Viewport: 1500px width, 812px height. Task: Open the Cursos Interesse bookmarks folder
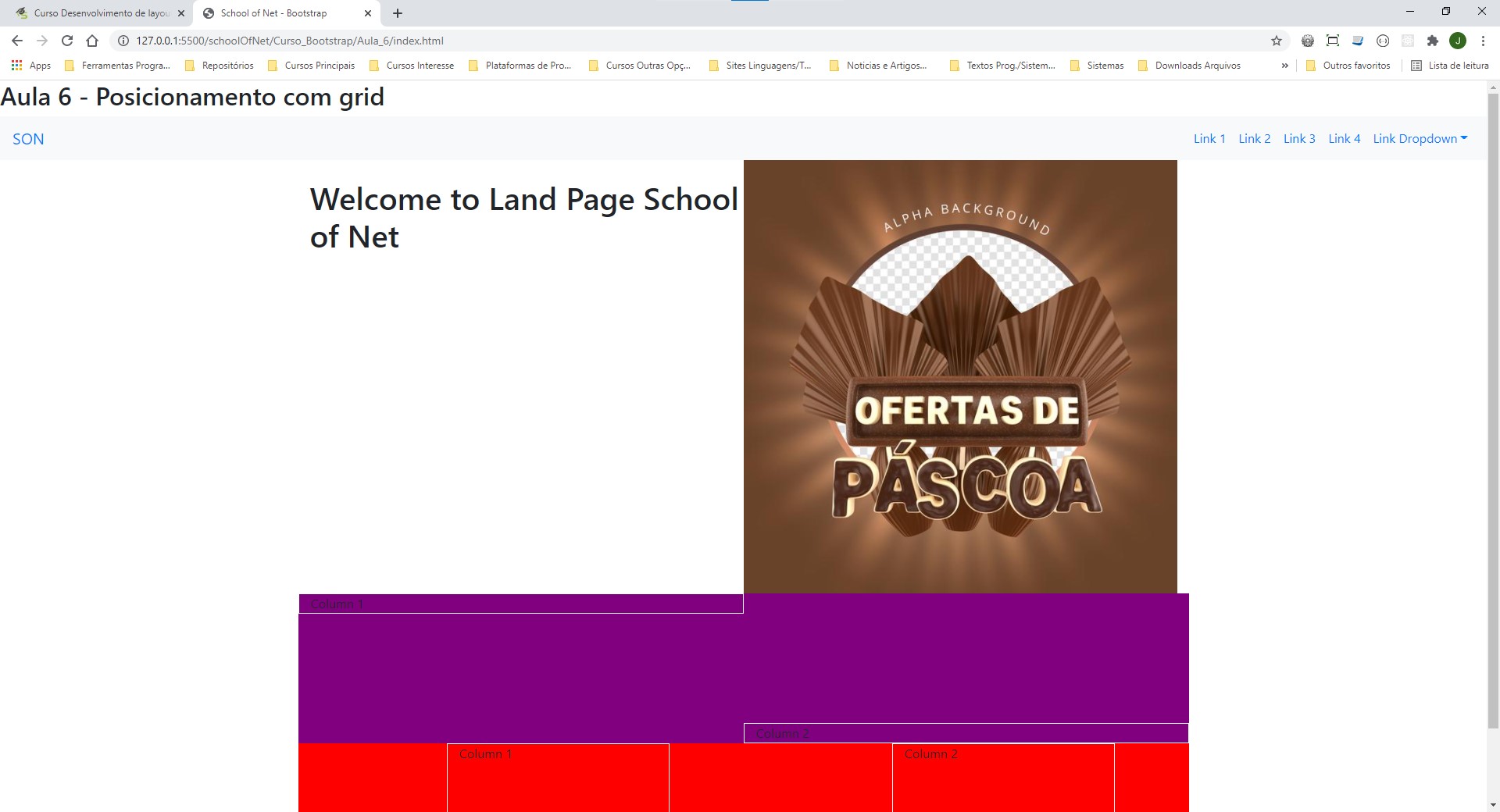click(412, 66)
